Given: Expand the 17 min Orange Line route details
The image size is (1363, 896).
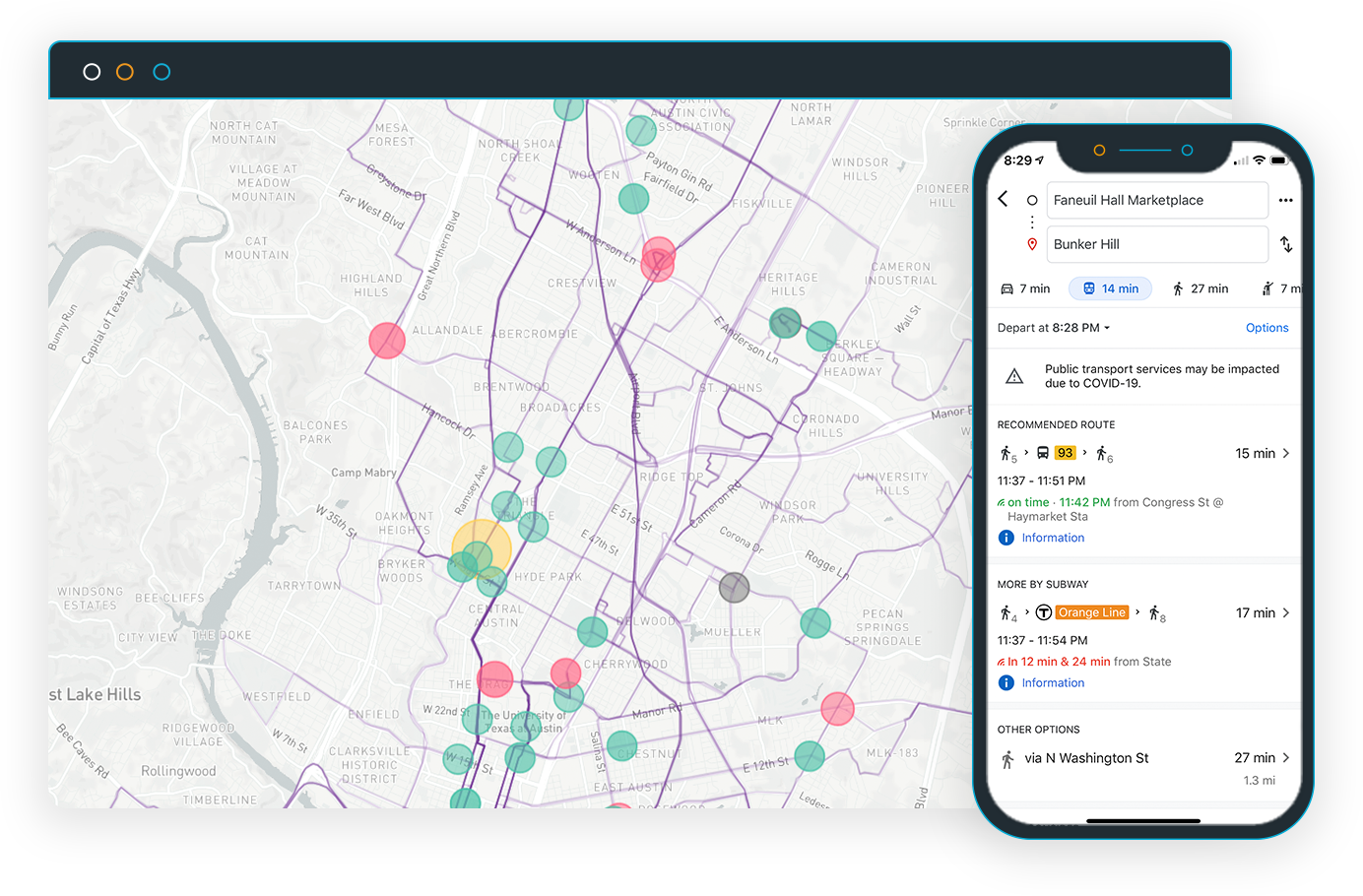Looking at the screenshot, I should tap(1288, 611).
